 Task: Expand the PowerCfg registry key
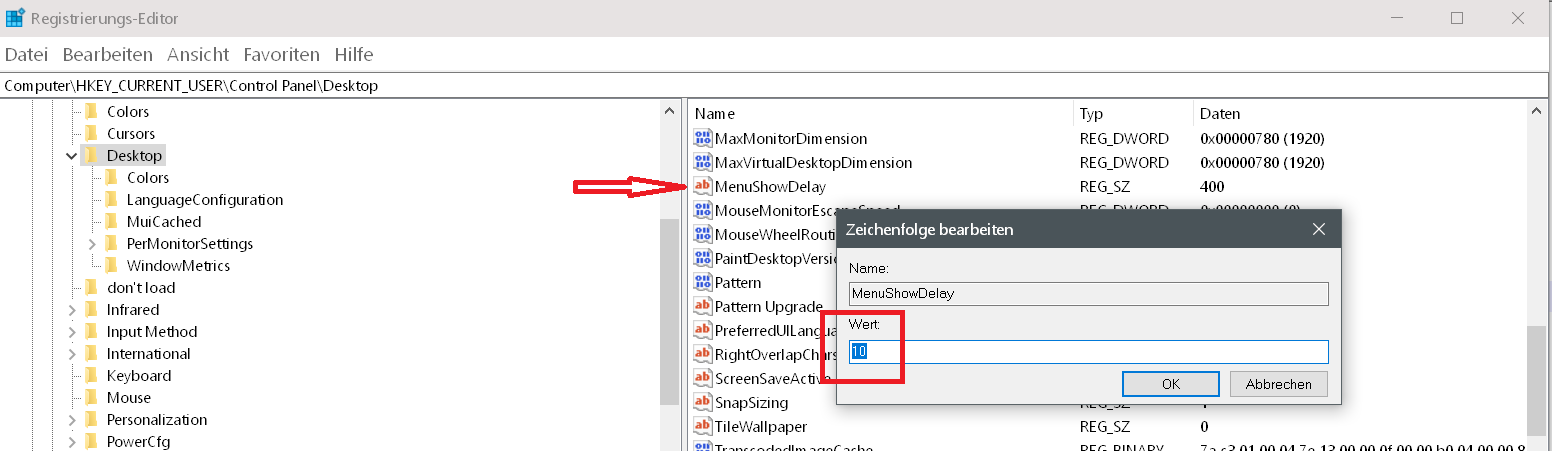[72, 442]
